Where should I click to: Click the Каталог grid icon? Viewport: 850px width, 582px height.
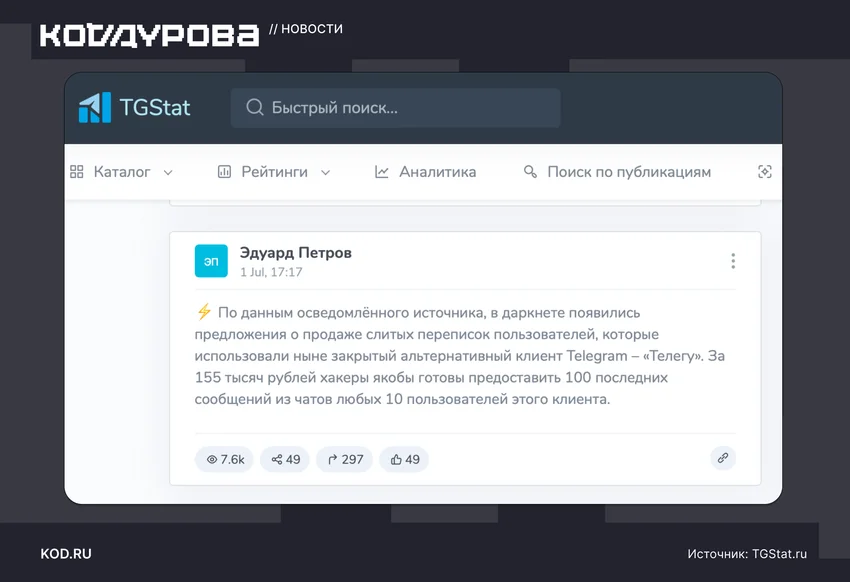[77, 172]
